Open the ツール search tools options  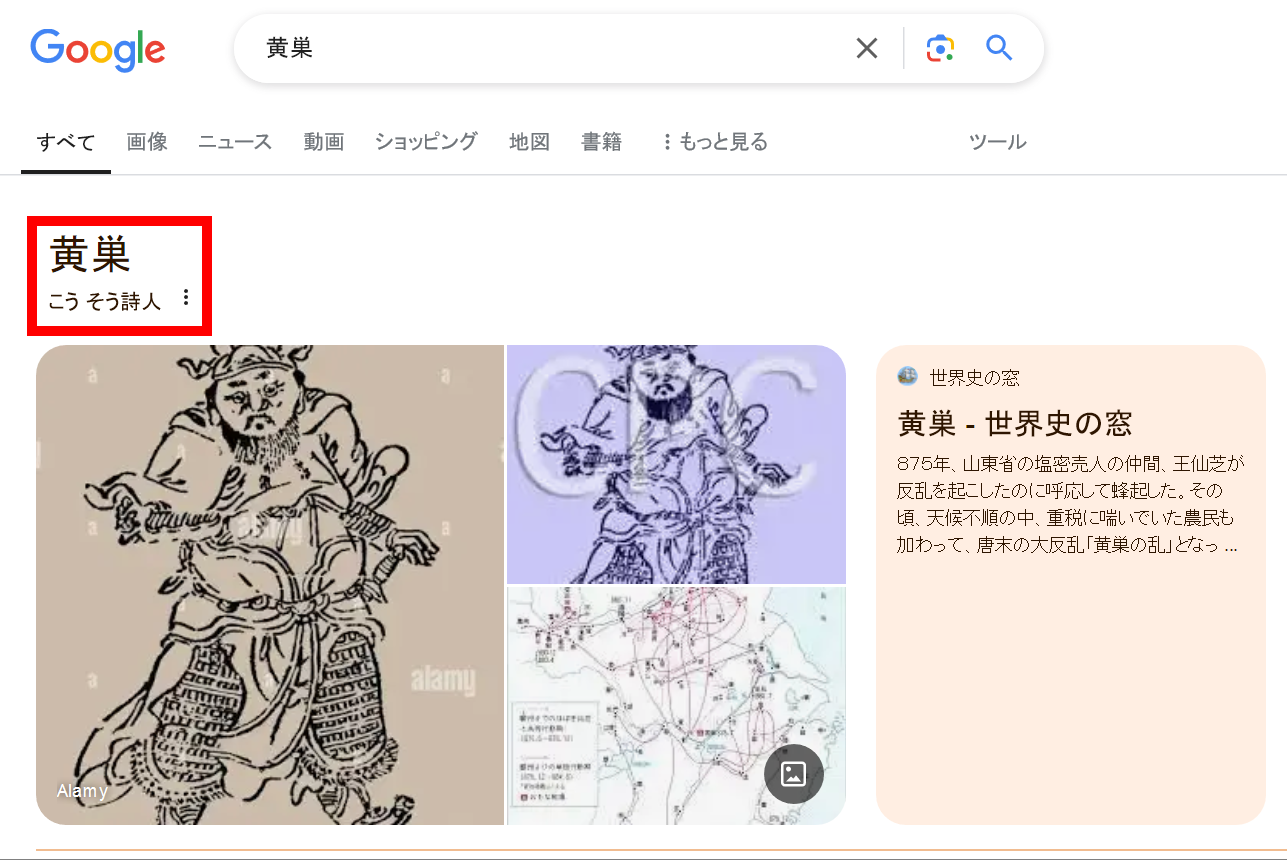tap(997, 142)
